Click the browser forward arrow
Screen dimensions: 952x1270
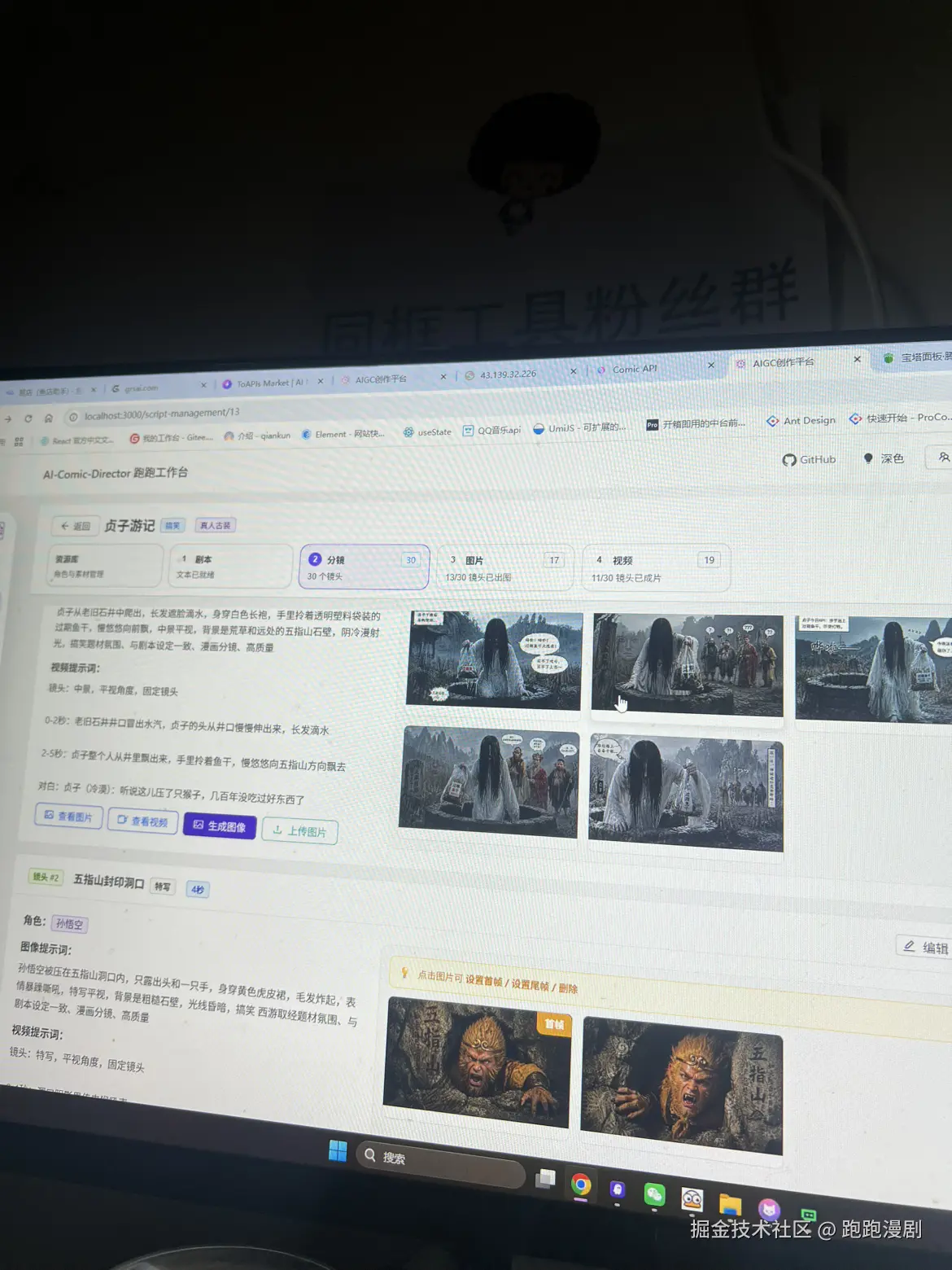[x=7, y=418]
